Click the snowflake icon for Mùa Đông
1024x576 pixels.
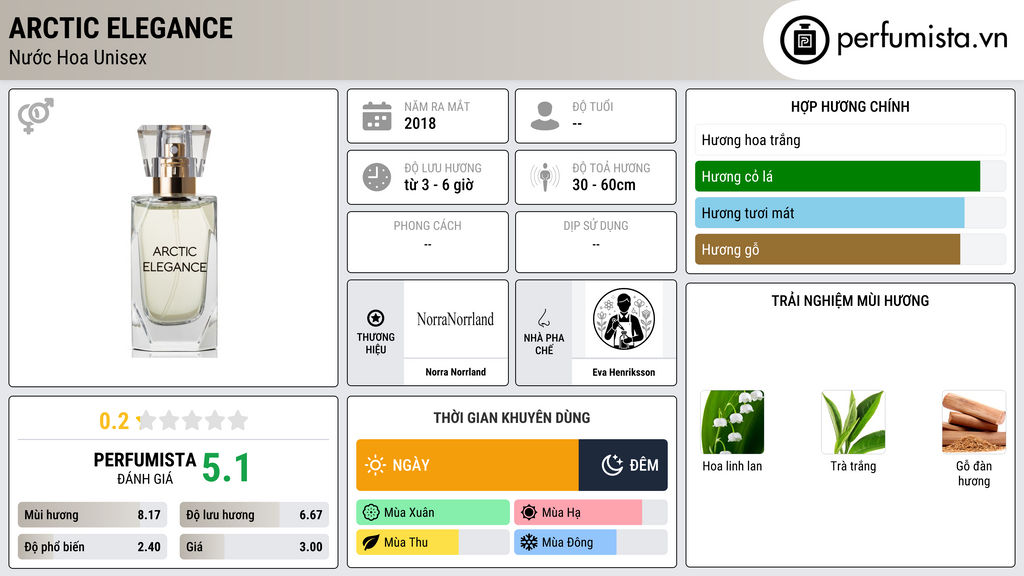click(529, 543)
